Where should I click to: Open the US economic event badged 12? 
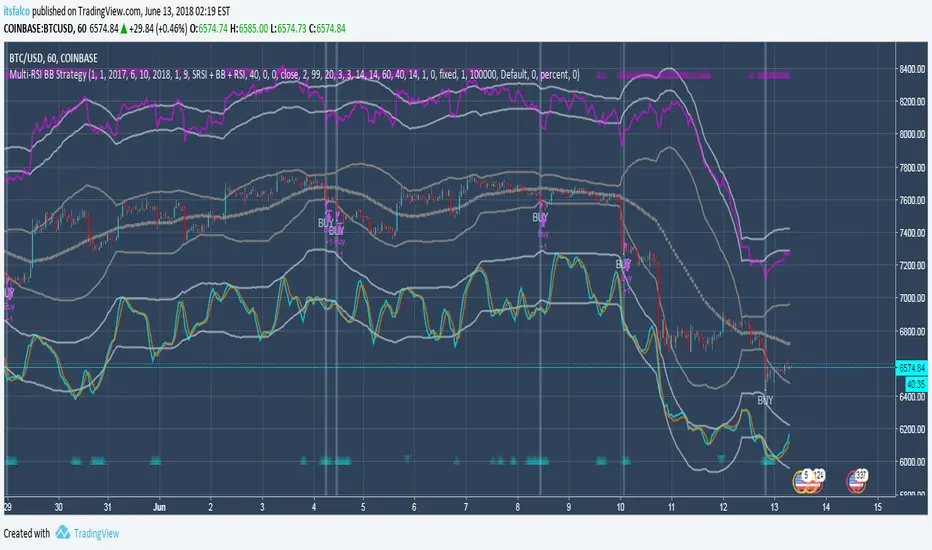[x=816, y=481]
